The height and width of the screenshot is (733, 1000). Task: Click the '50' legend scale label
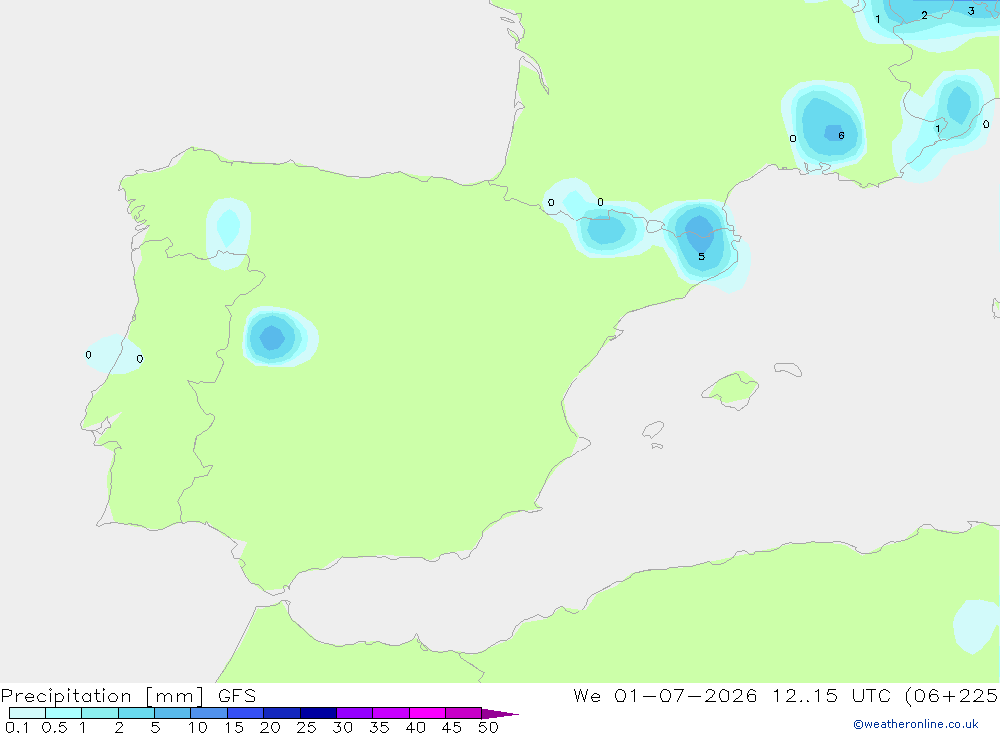pos(488,727)
